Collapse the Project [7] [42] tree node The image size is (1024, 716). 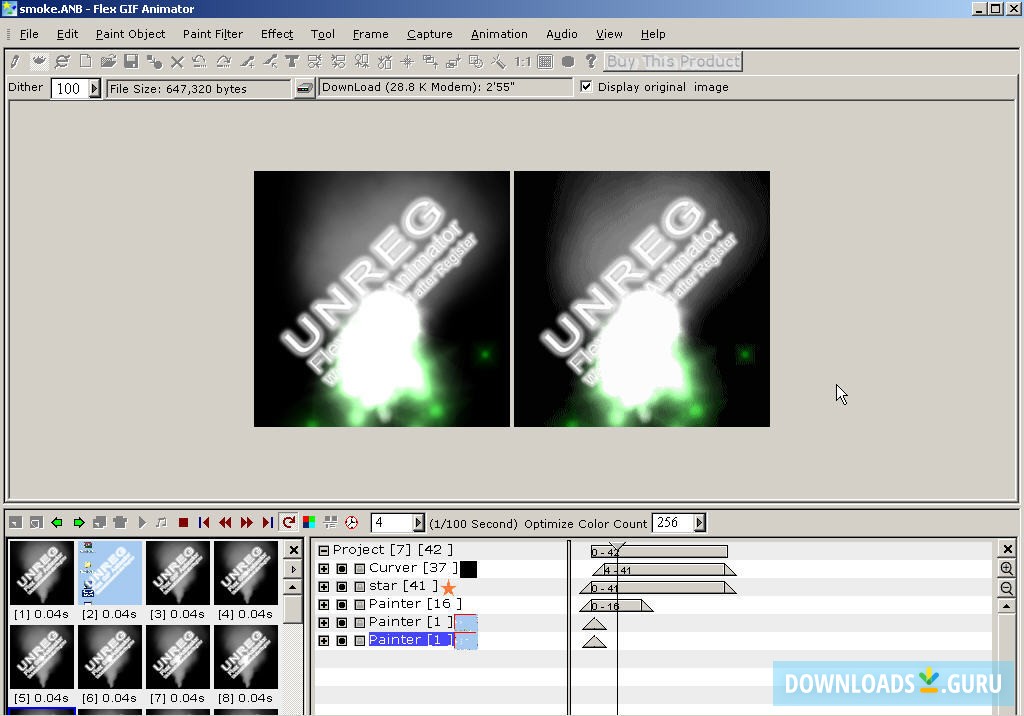[323, 551]
